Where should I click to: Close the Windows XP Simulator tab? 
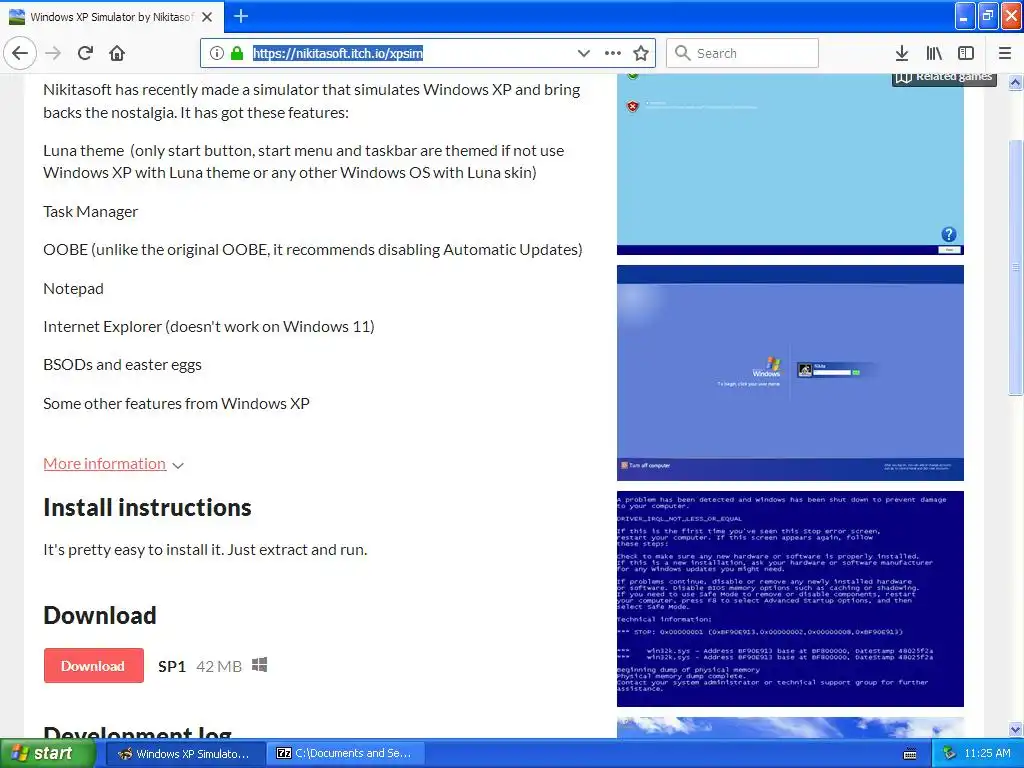click(207, 17)
